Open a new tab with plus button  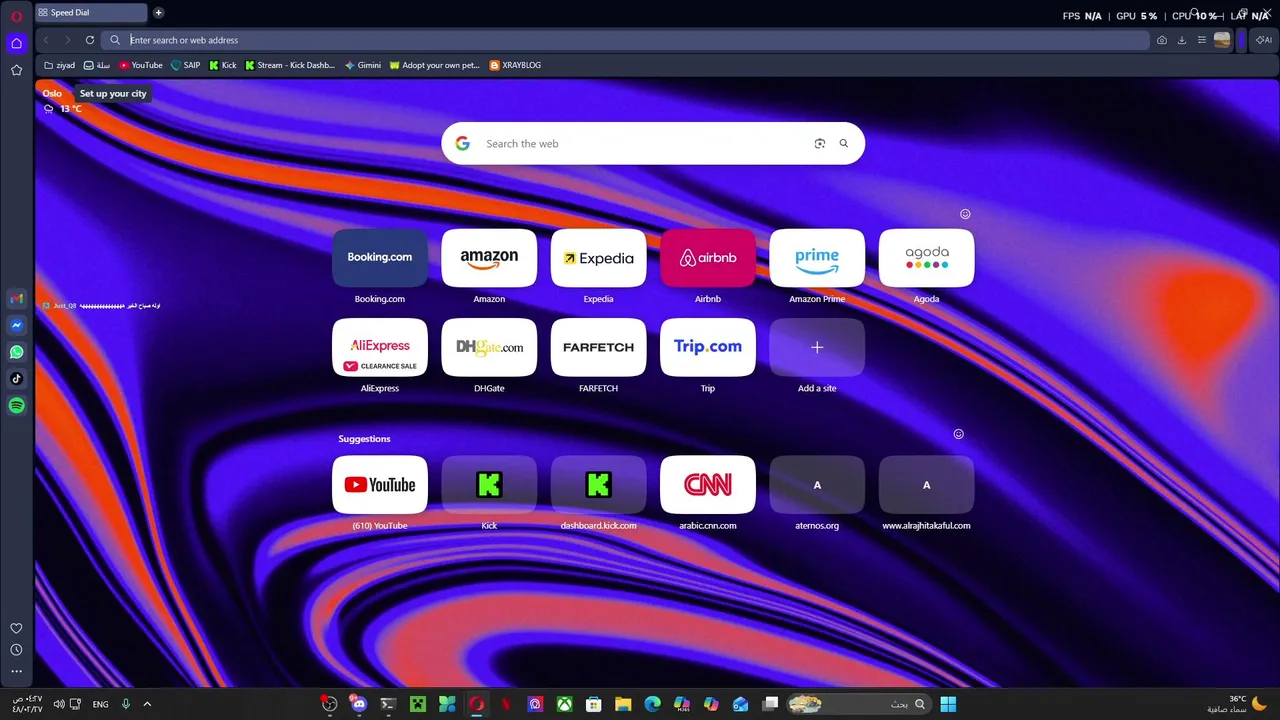click(158, 13)
